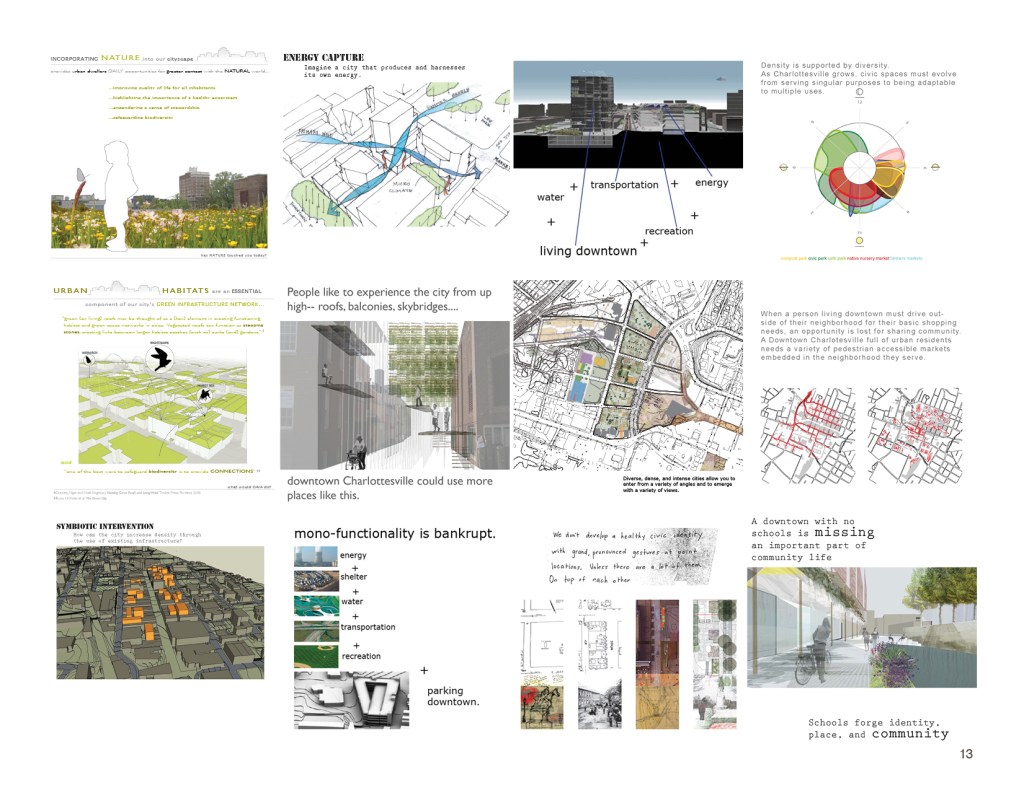Click the "SYMBIOTIC INTERVENTION" heading
The height and width of the screenshot is (790, 1024).
tap(105, 526)
